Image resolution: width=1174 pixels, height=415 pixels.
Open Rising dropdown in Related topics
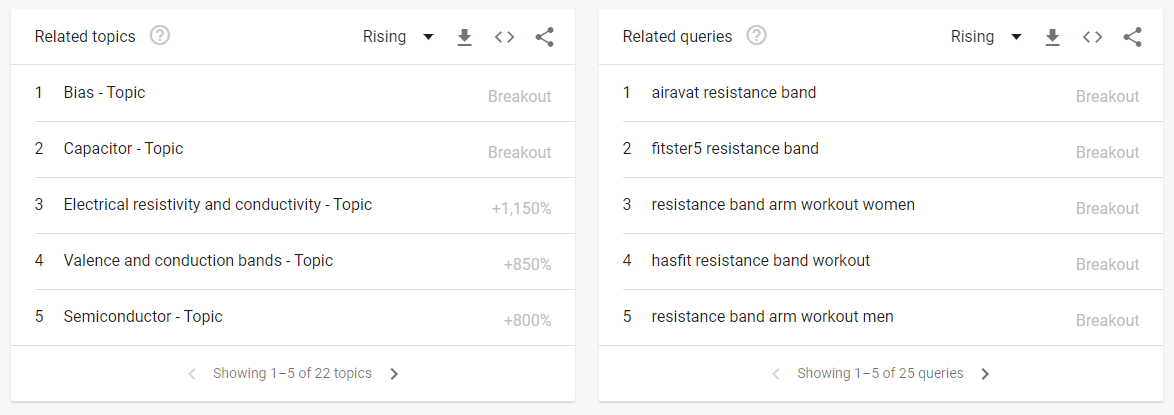[398, 37]
